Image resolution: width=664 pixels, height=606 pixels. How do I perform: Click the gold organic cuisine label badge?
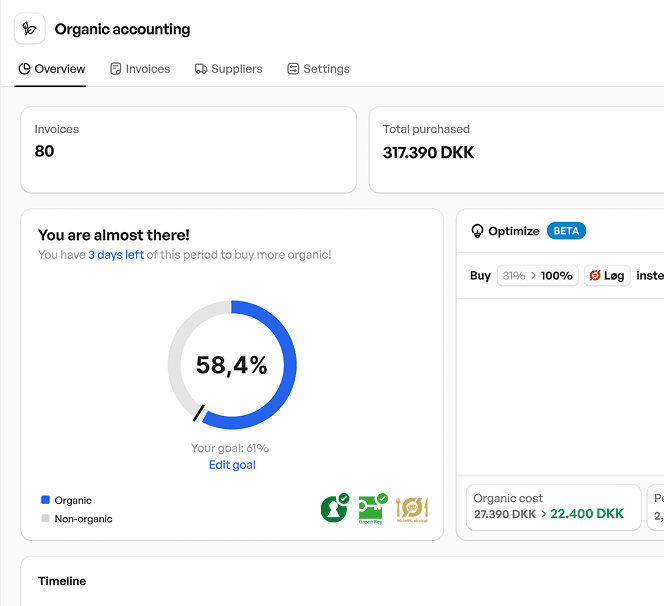[x=412, y=508]
